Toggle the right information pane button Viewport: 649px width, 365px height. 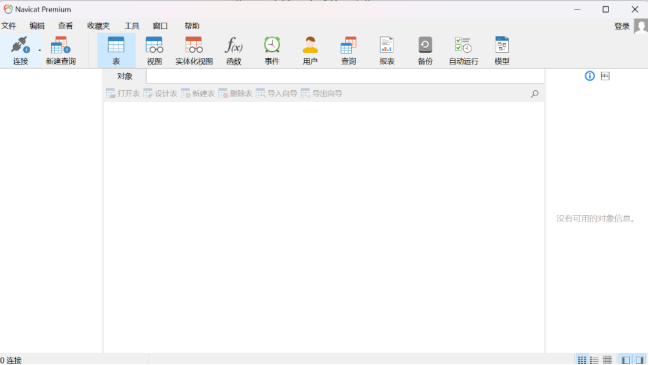tap(640, 360)
